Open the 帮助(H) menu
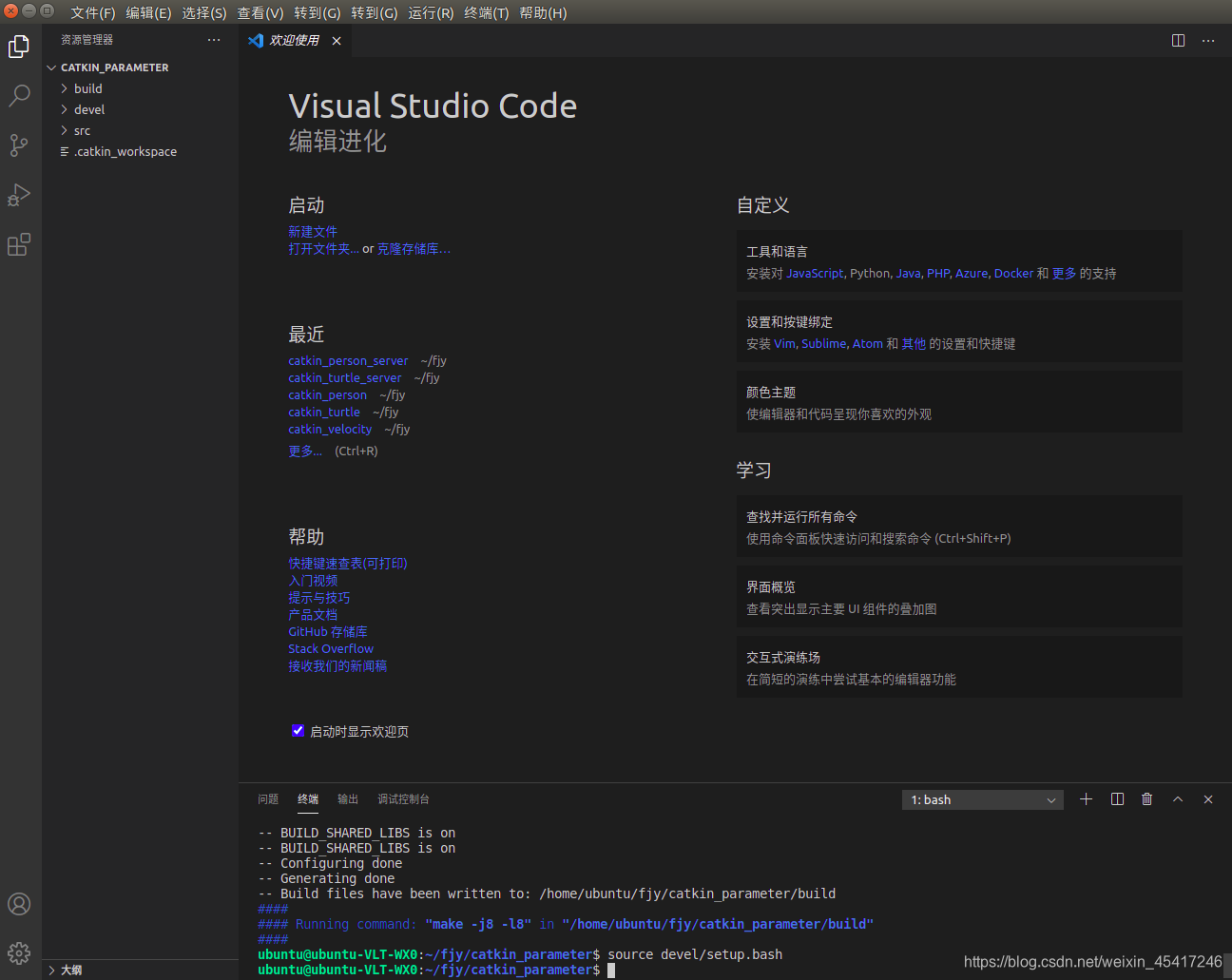 [543, 12]
